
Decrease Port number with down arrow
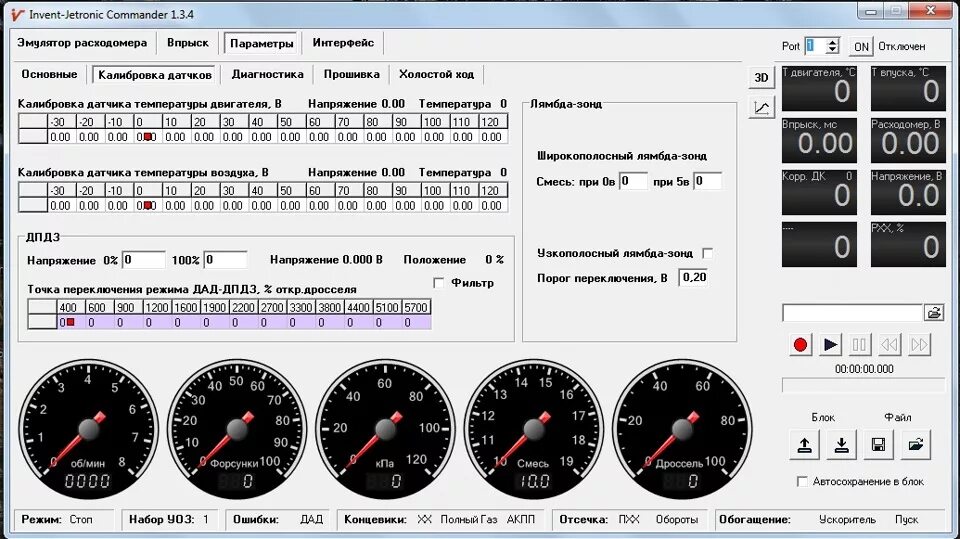[832, 50]
